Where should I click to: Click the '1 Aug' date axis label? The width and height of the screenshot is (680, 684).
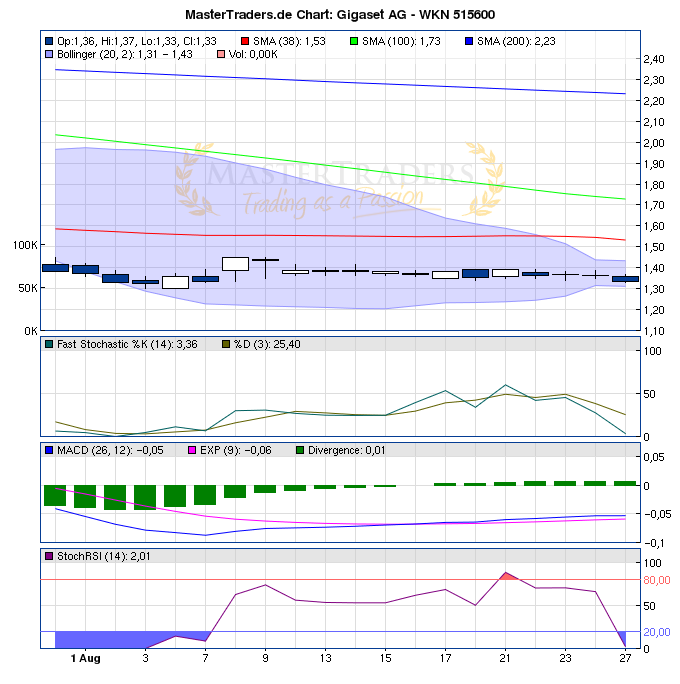85,659
